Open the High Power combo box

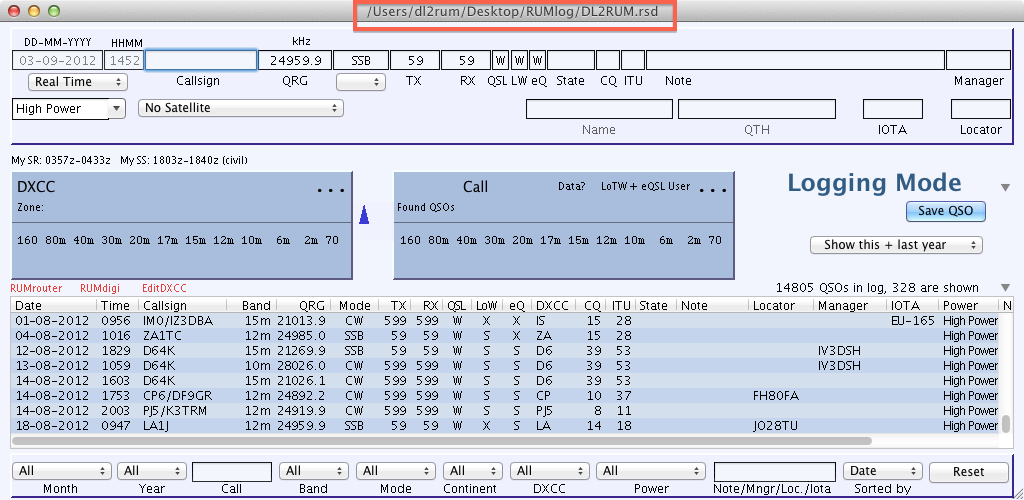click(69, 108)
